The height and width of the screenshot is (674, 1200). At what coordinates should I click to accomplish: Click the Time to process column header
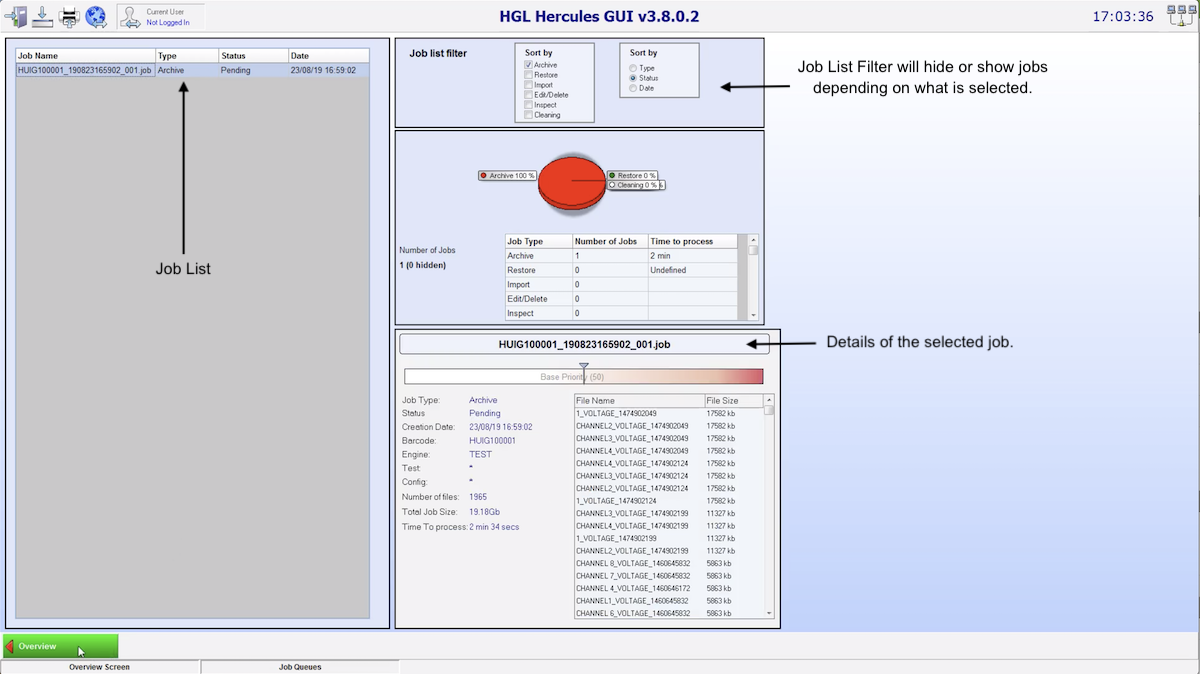[693, 241]
